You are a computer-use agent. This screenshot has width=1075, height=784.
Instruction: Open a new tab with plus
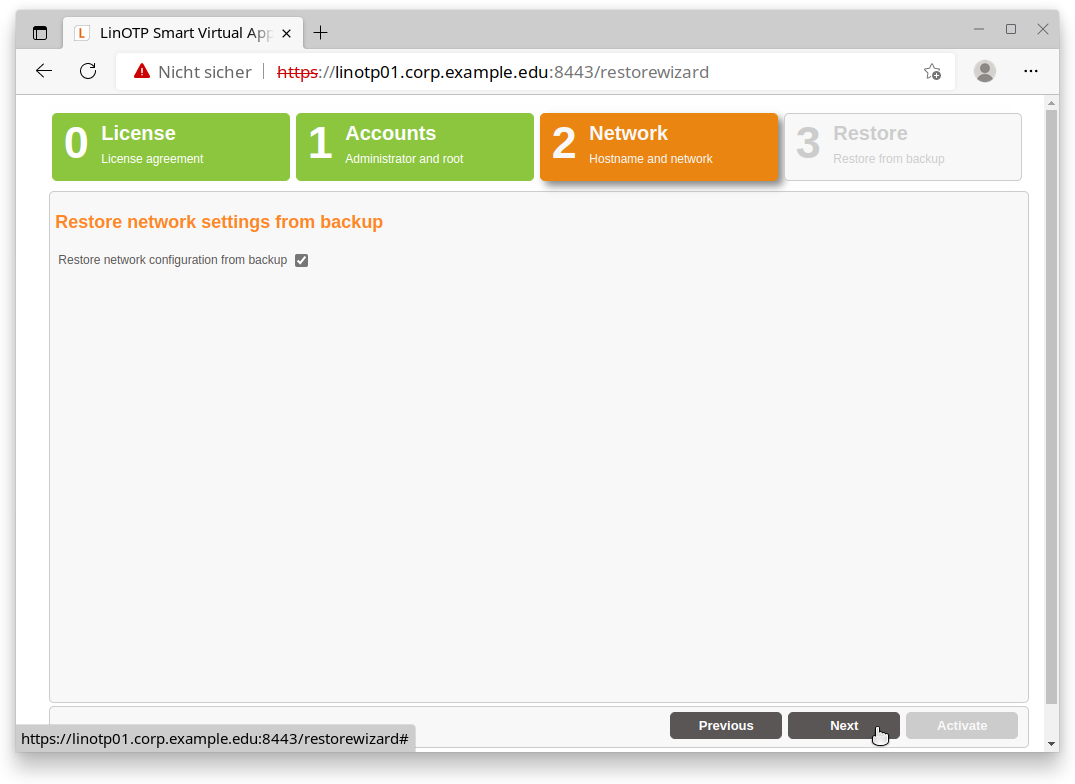320,33
